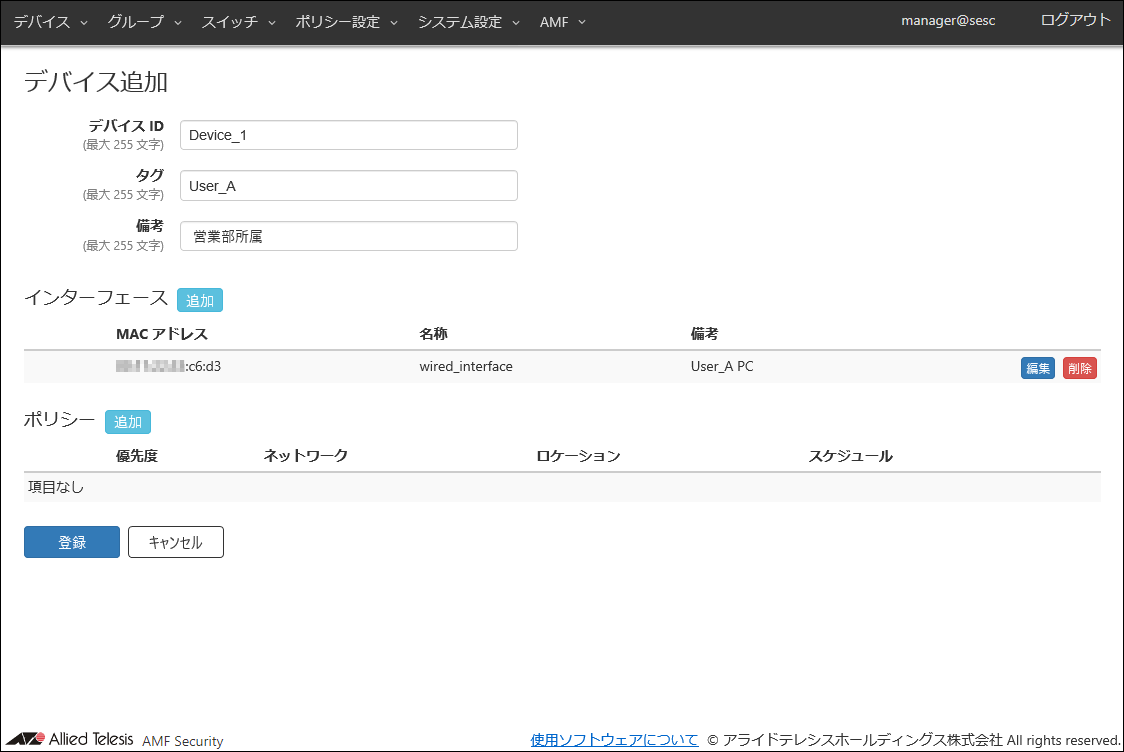Open the デバイス dropdown menu
The width and height of the screenshot is (1124, 752).
coord(50,22)
